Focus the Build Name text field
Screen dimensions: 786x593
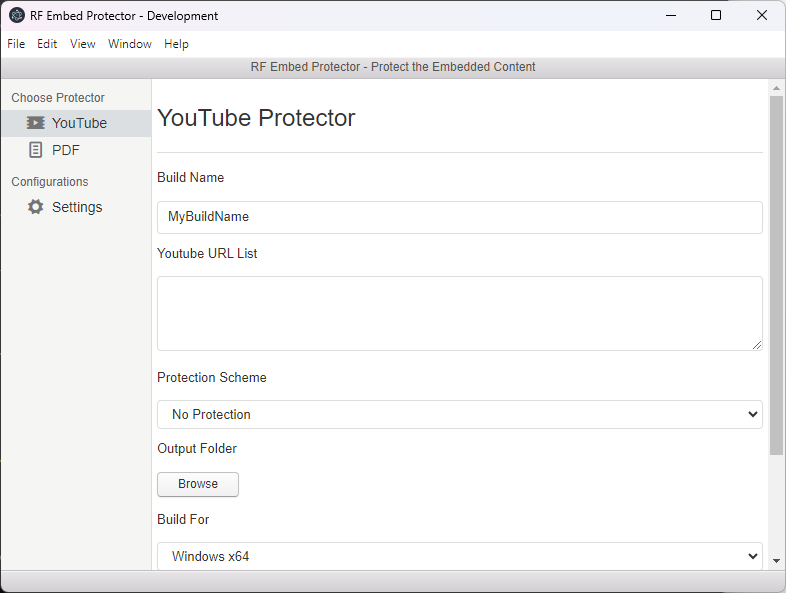coord(460,217)
